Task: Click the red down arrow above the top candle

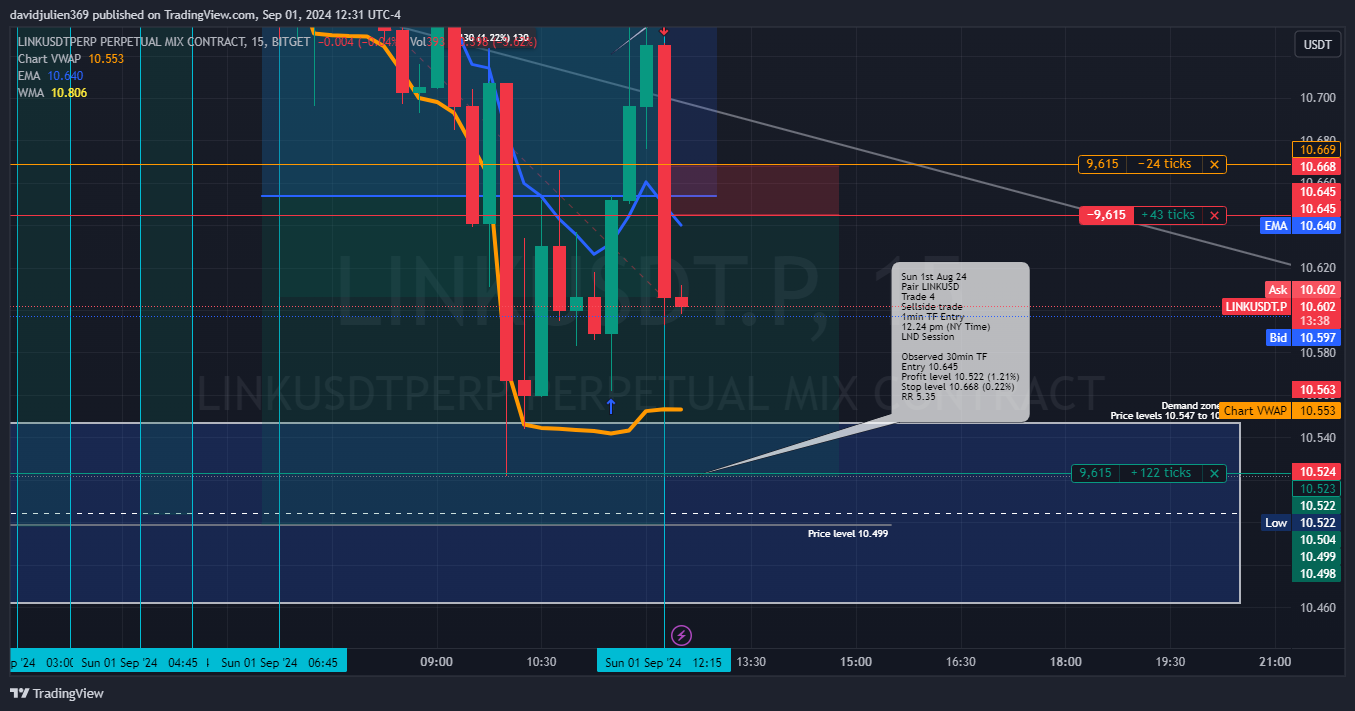Action: coord(664,32)
